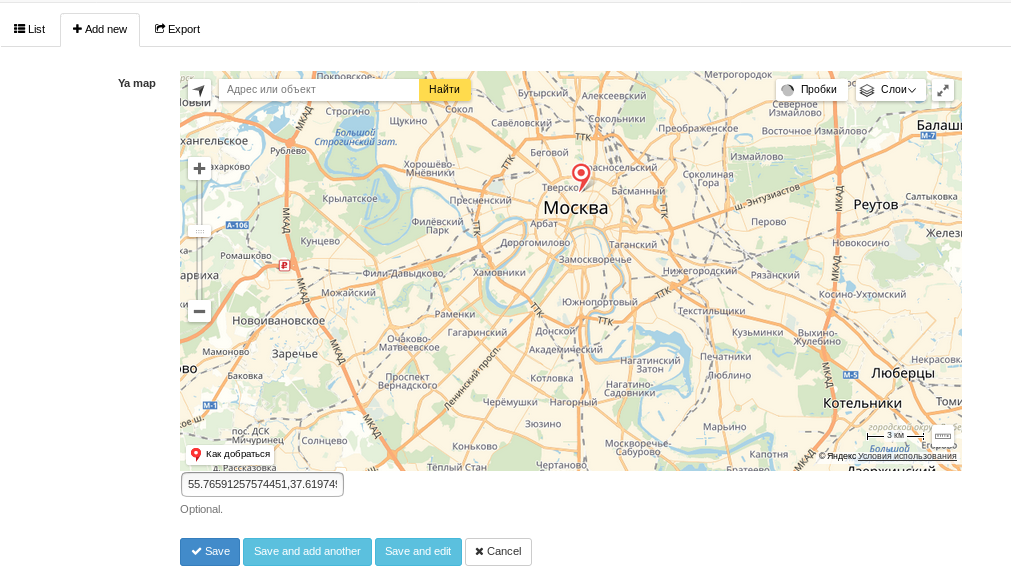Click the Котельники label on map

point(862,403)
